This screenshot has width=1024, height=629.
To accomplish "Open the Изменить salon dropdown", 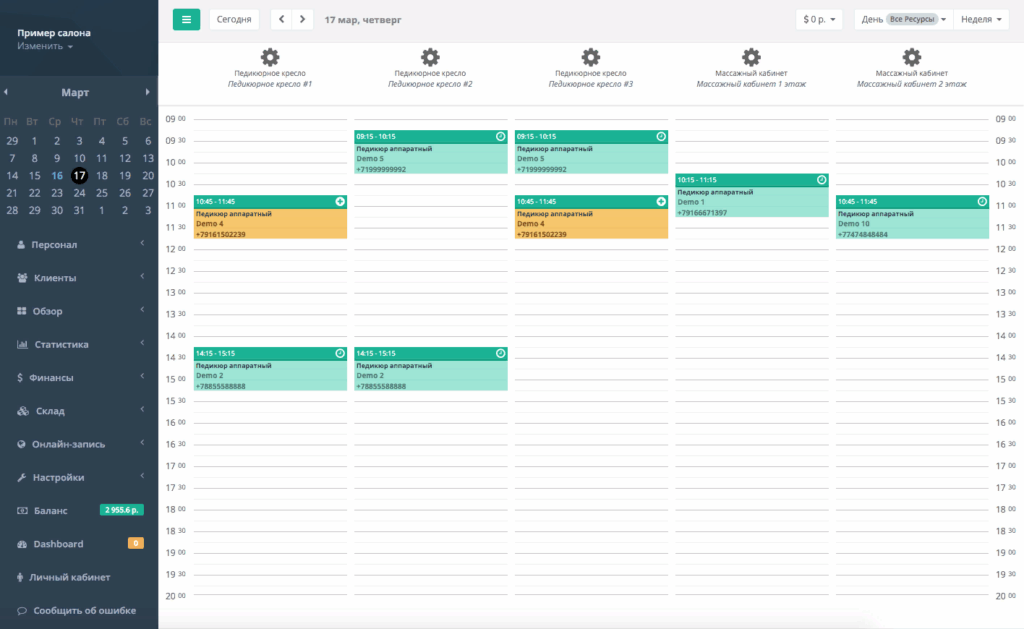I will click(44, 46).
